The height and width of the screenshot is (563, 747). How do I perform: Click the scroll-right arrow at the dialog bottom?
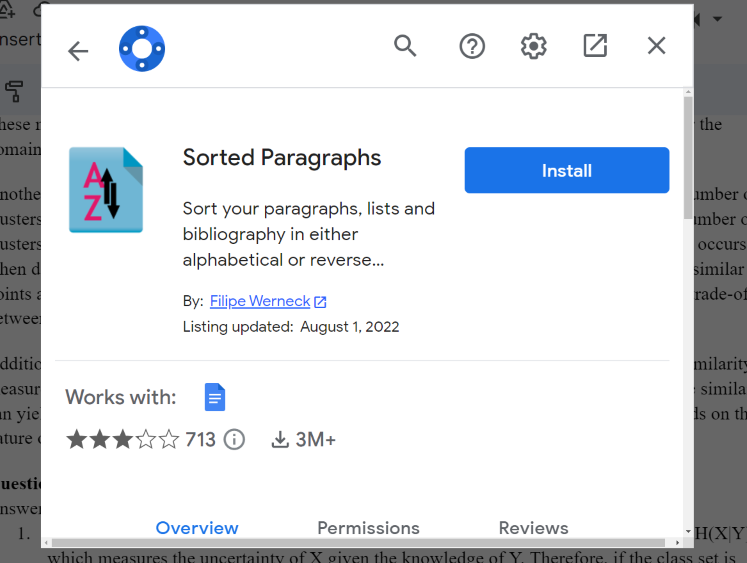pos(677,543)
